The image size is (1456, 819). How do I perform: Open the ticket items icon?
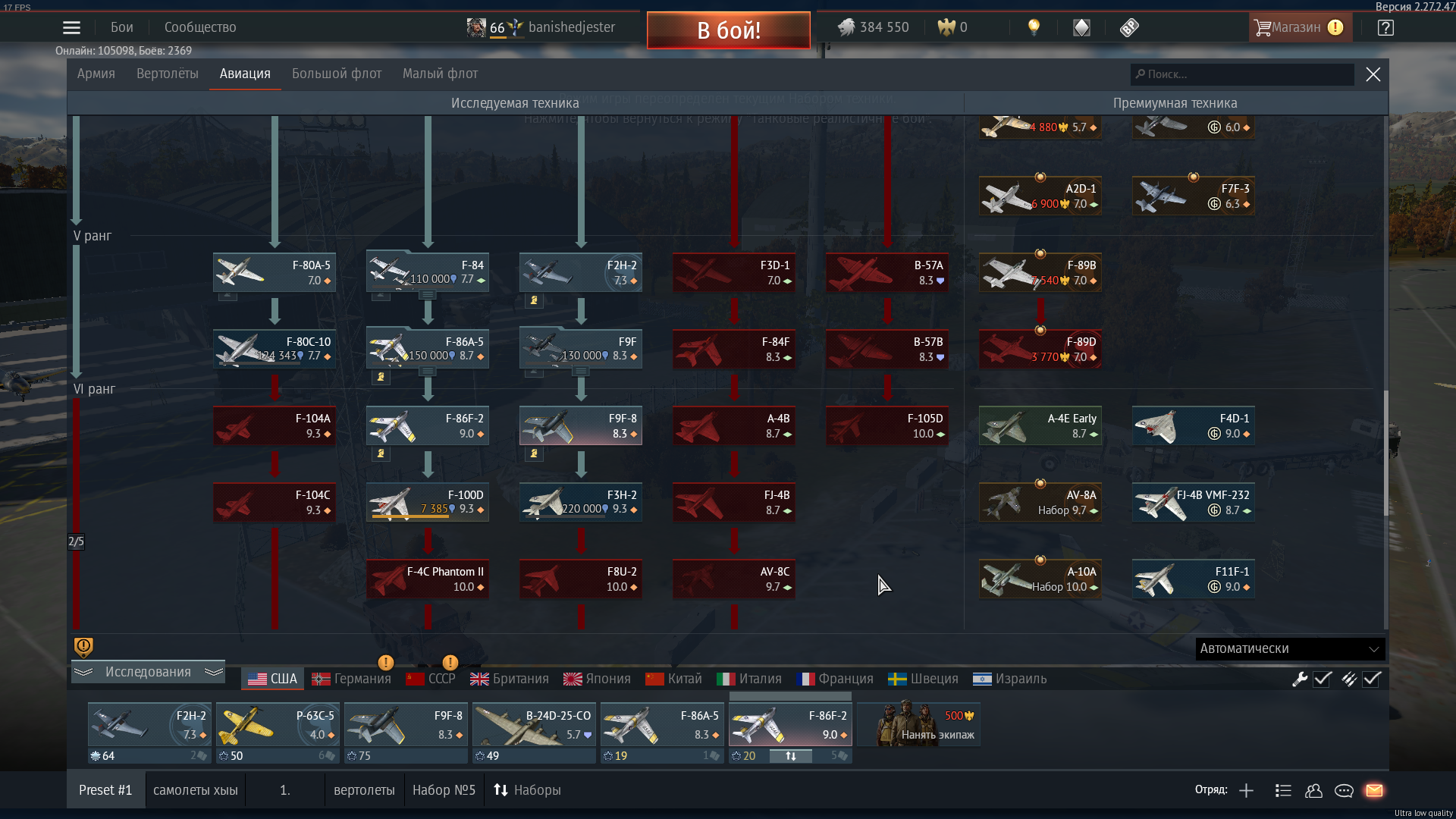tap(1129, 27)
